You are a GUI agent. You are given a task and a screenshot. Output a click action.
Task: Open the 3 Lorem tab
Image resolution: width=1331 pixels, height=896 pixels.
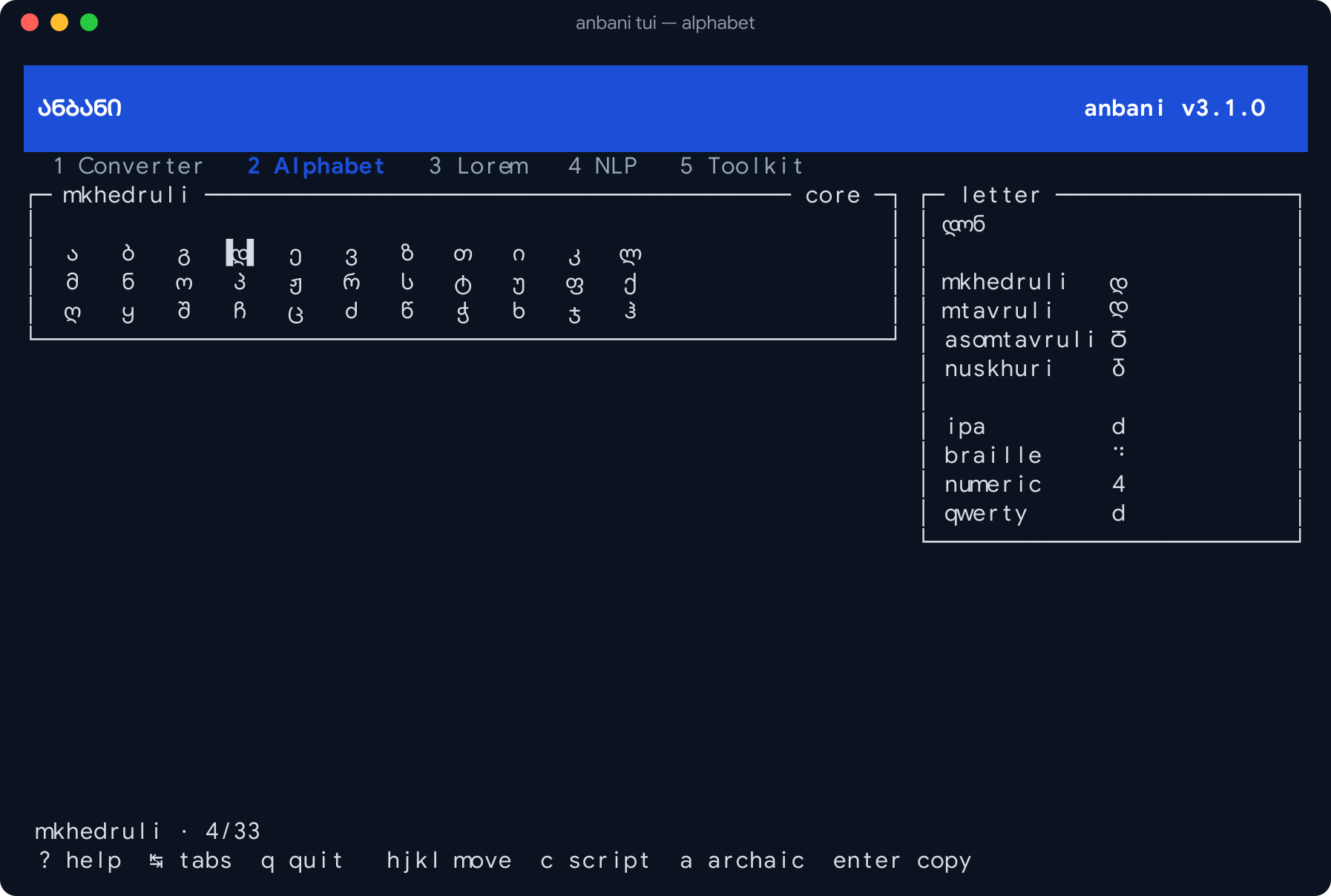click(479, 166)
